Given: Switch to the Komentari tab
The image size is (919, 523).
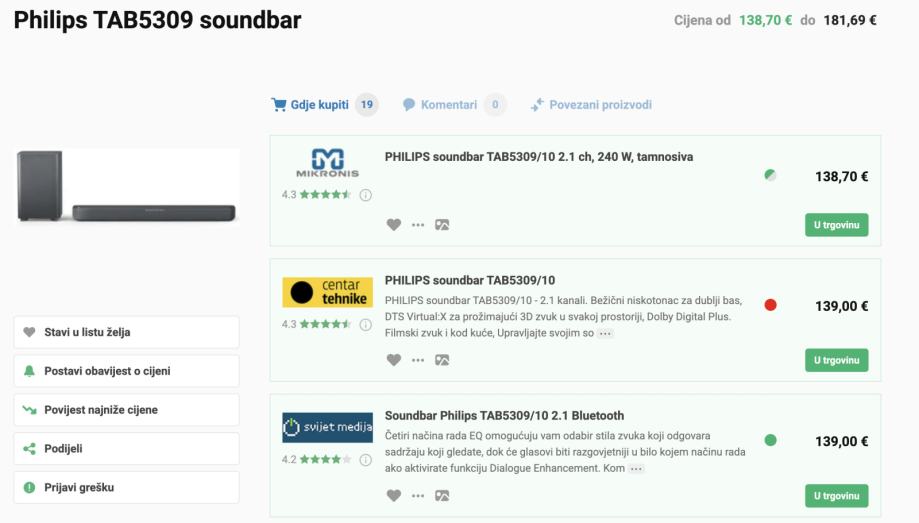Looking at the screenshot, I should click(x=454, y=105).
